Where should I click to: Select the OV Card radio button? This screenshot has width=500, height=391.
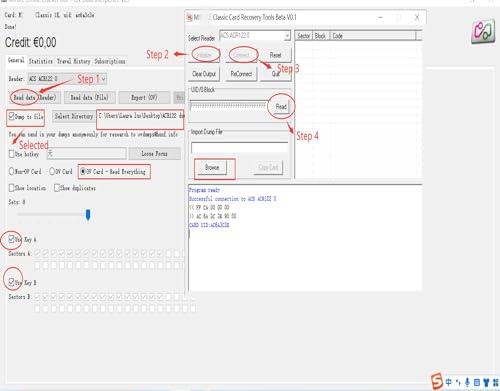(52, 171)
